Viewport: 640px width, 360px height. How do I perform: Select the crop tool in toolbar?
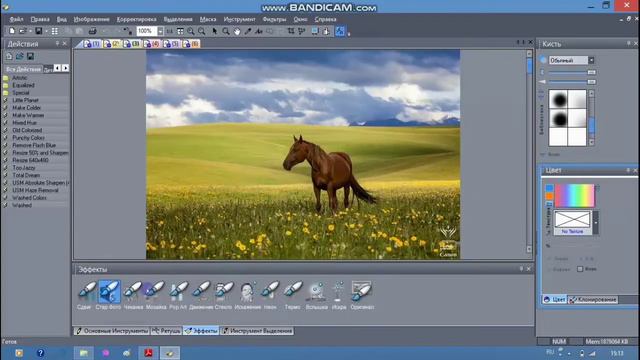pyautogui.click(x=291, y=31)
